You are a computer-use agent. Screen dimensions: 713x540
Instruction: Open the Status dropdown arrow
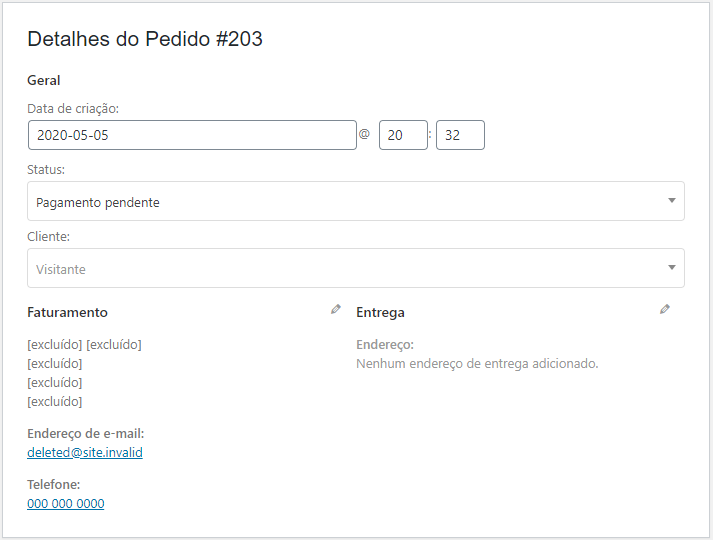point(672,200)
